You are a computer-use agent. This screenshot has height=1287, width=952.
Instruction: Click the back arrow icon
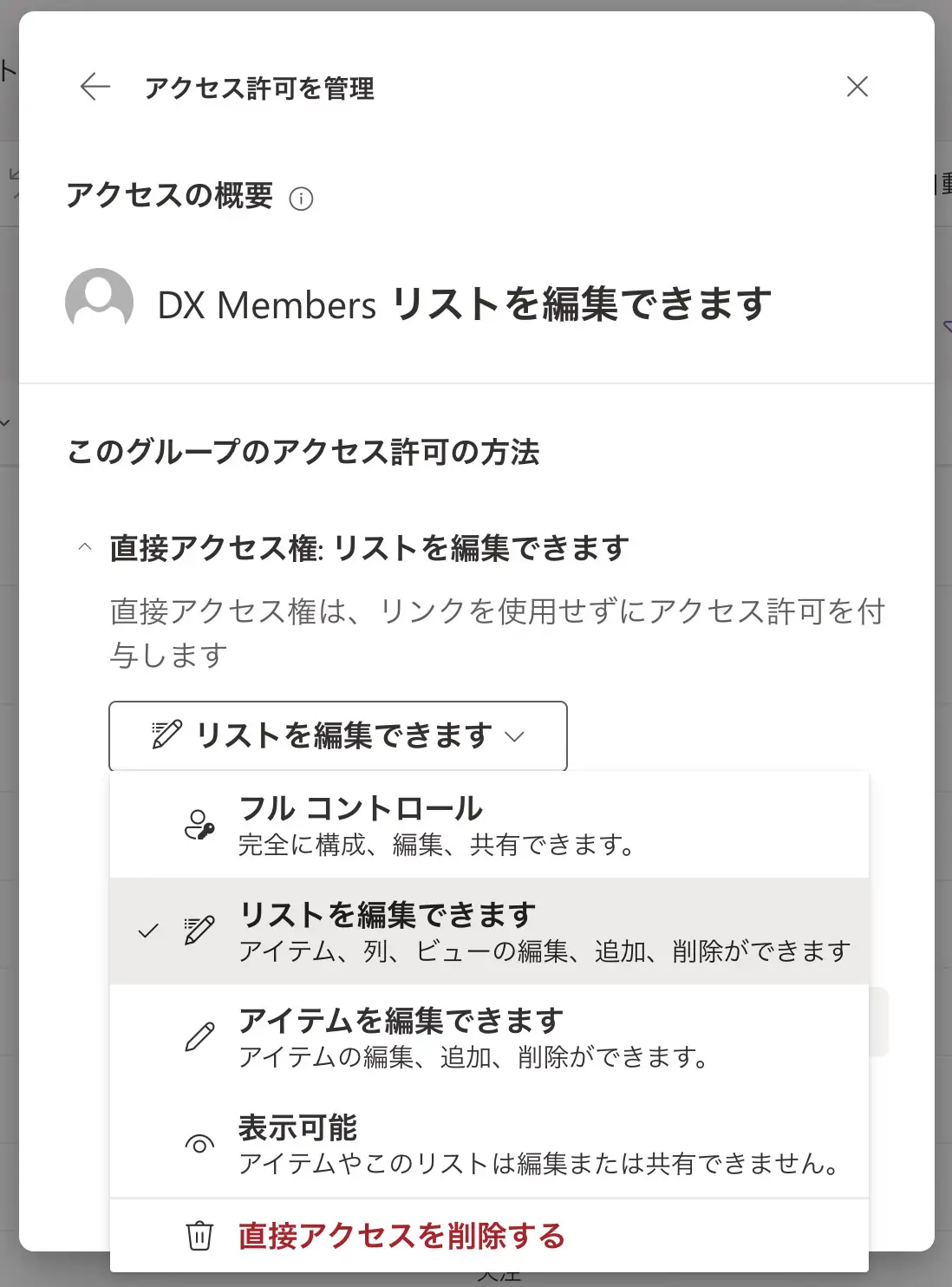point(95,87)
